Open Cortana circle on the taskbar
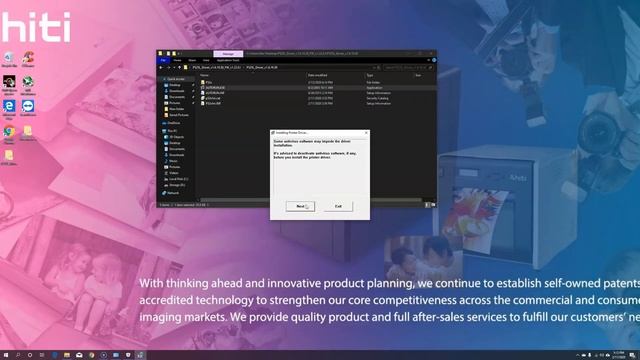Screen dimensions: 640x360 [30, 355]
